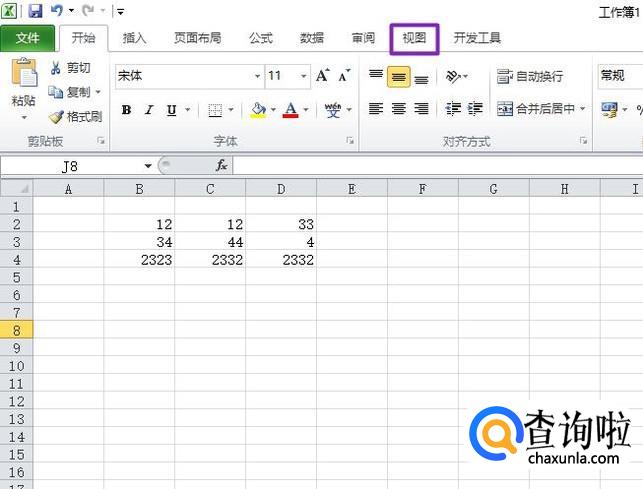Click the fx Insert Function icon

click(x=222, y=166)
